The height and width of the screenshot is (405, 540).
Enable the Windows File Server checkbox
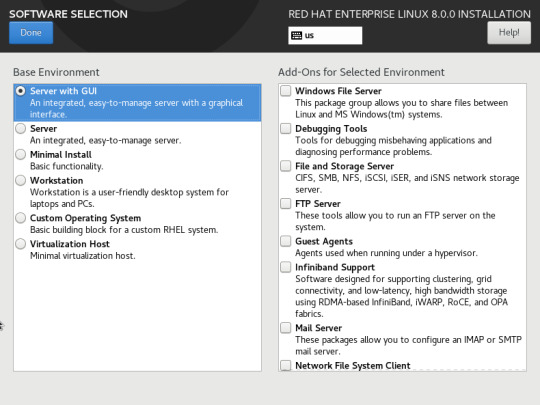[285, 91]
